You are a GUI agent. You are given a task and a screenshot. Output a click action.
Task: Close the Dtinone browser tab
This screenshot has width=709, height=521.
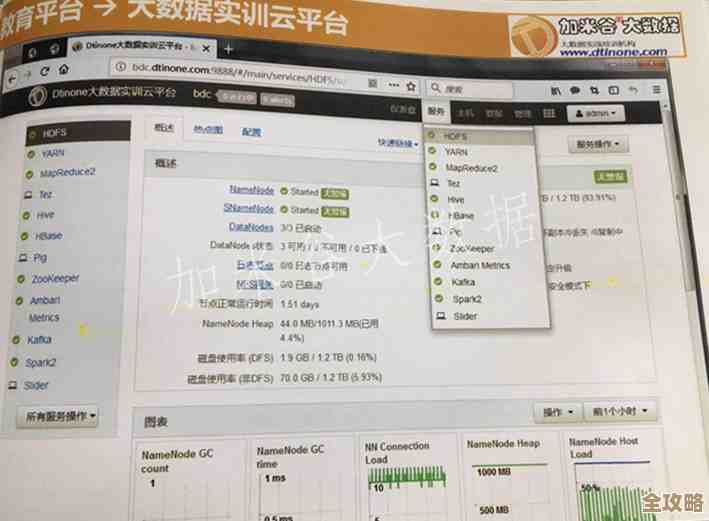pos(206,48)
